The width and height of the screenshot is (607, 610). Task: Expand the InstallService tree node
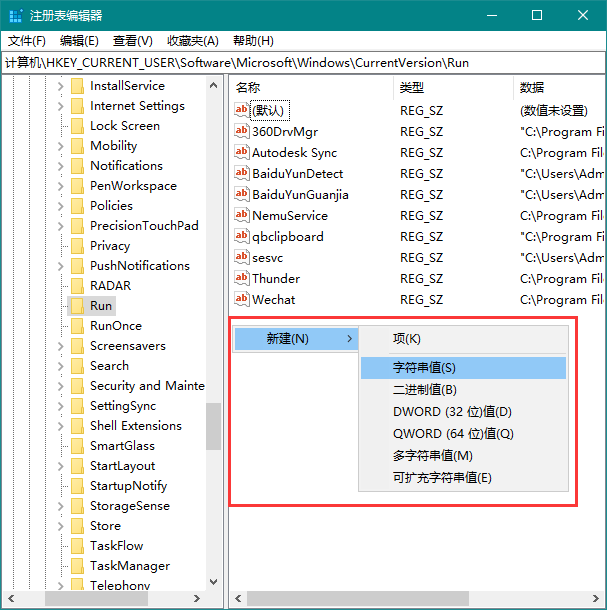click(61, 86)
